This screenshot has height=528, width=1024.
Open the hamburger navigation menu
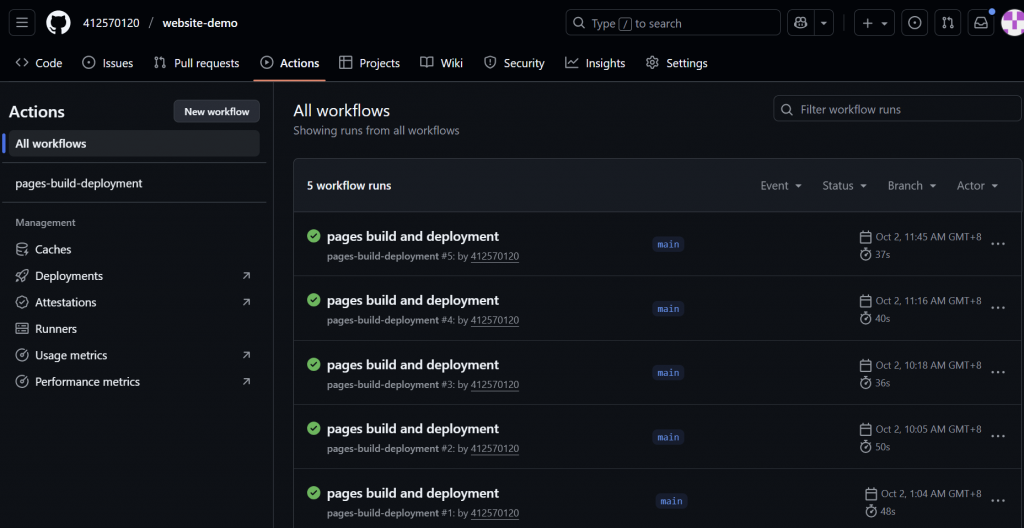tap(22, 23)
